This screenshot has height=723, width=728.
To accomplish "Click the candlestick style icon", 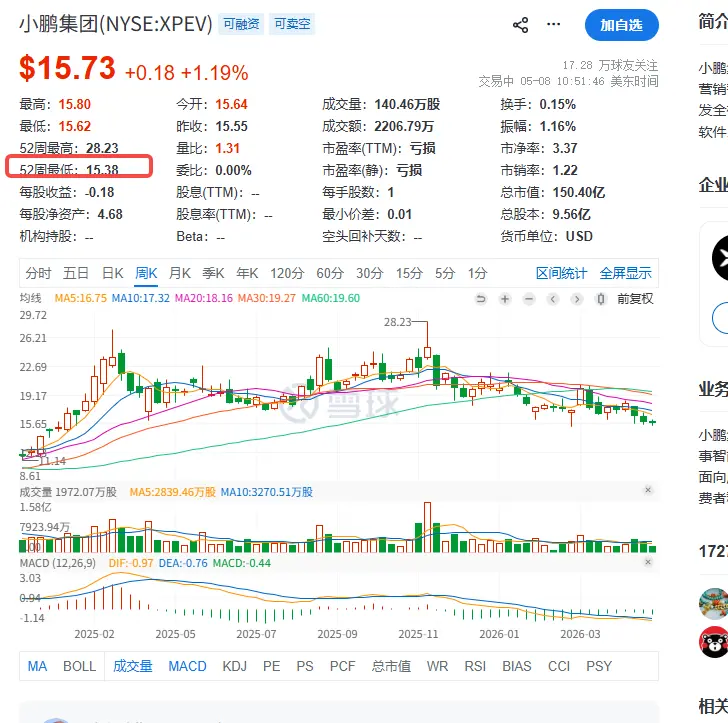I will [x=601, y=299].
